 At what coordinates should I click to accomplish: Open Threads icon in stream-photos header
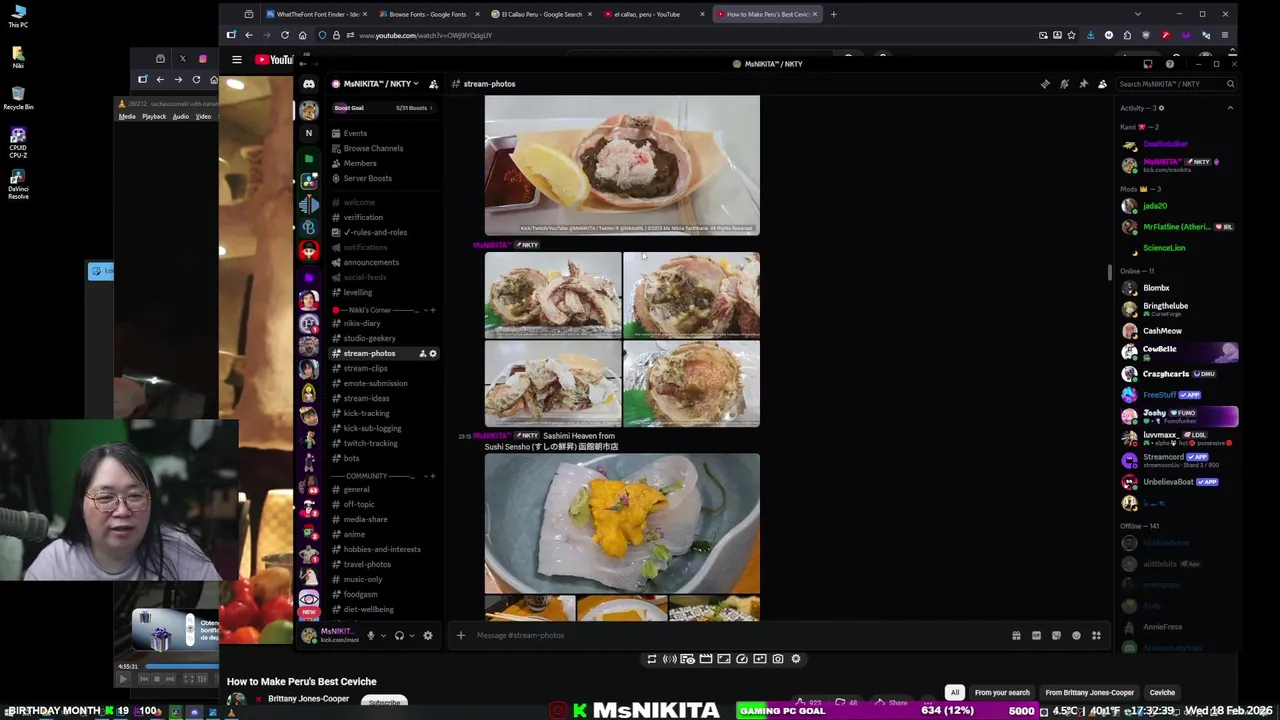1045,84
